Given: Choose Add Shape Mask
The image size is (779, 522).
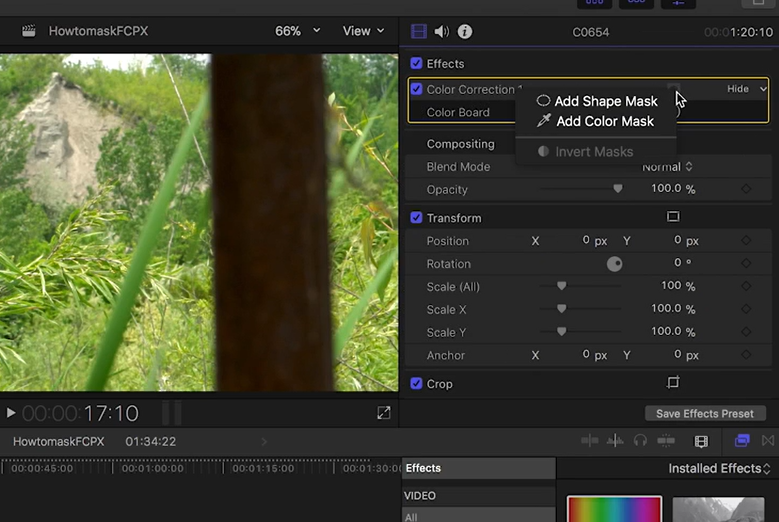Looking at the screenshot, I should tap(597, 101).
